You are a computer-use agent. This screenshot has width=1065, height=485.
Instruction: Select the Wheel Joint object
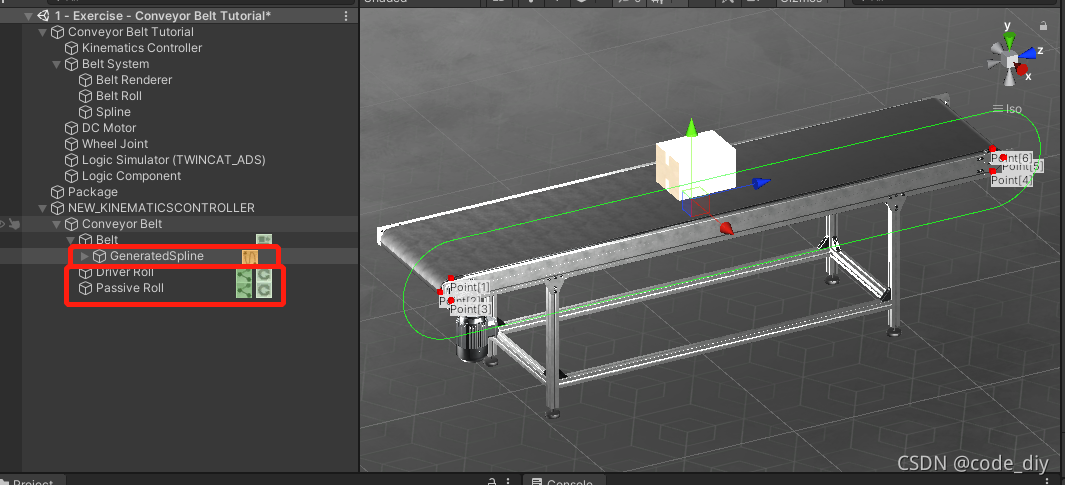tap(115, 144)
